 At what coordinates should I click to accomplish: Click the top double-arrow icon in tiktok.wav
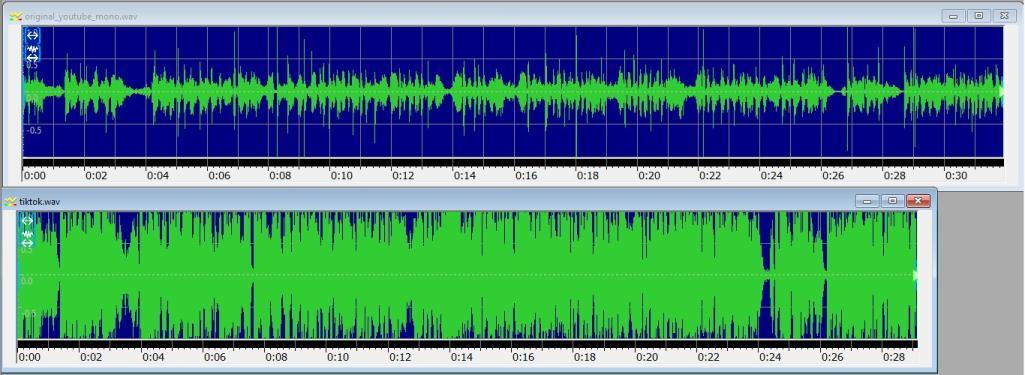(27, 221)
